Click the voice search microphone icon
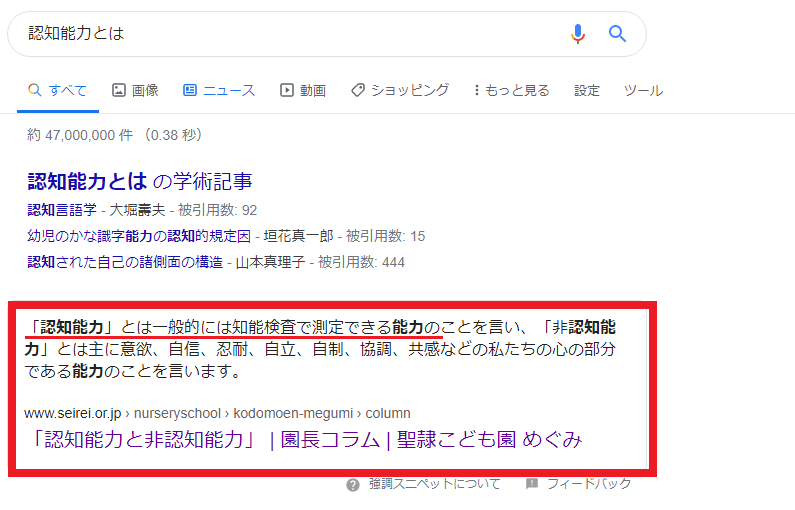This screenshot has width=795, height=510. 577,34
